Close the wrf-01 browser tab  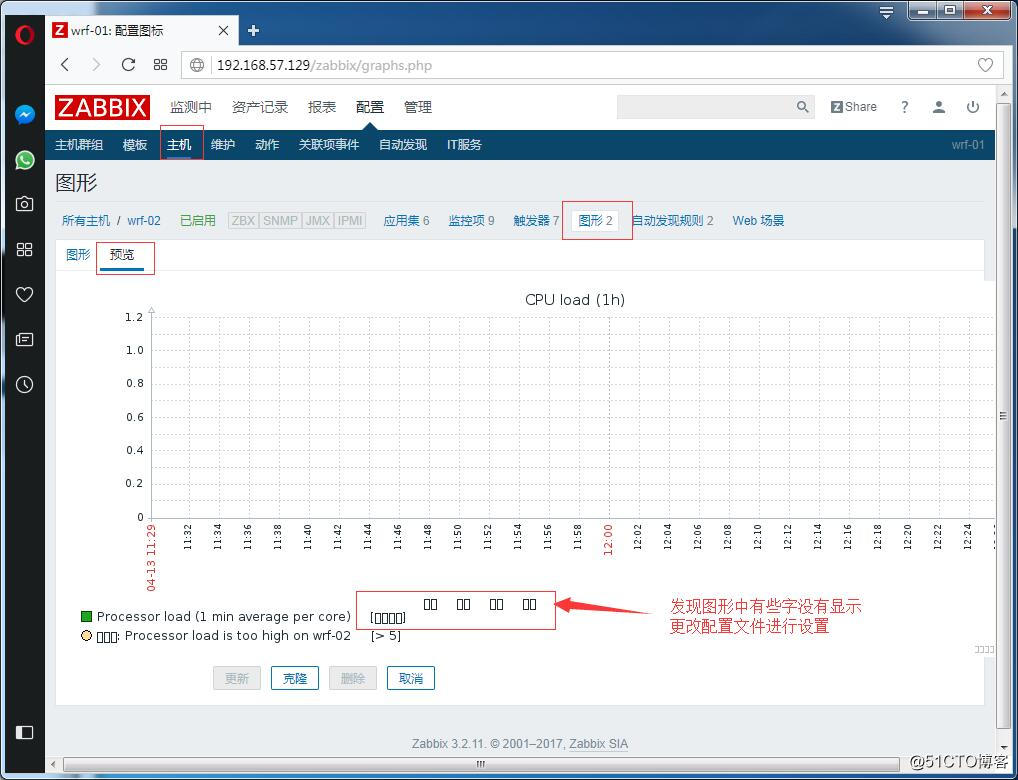223,31
